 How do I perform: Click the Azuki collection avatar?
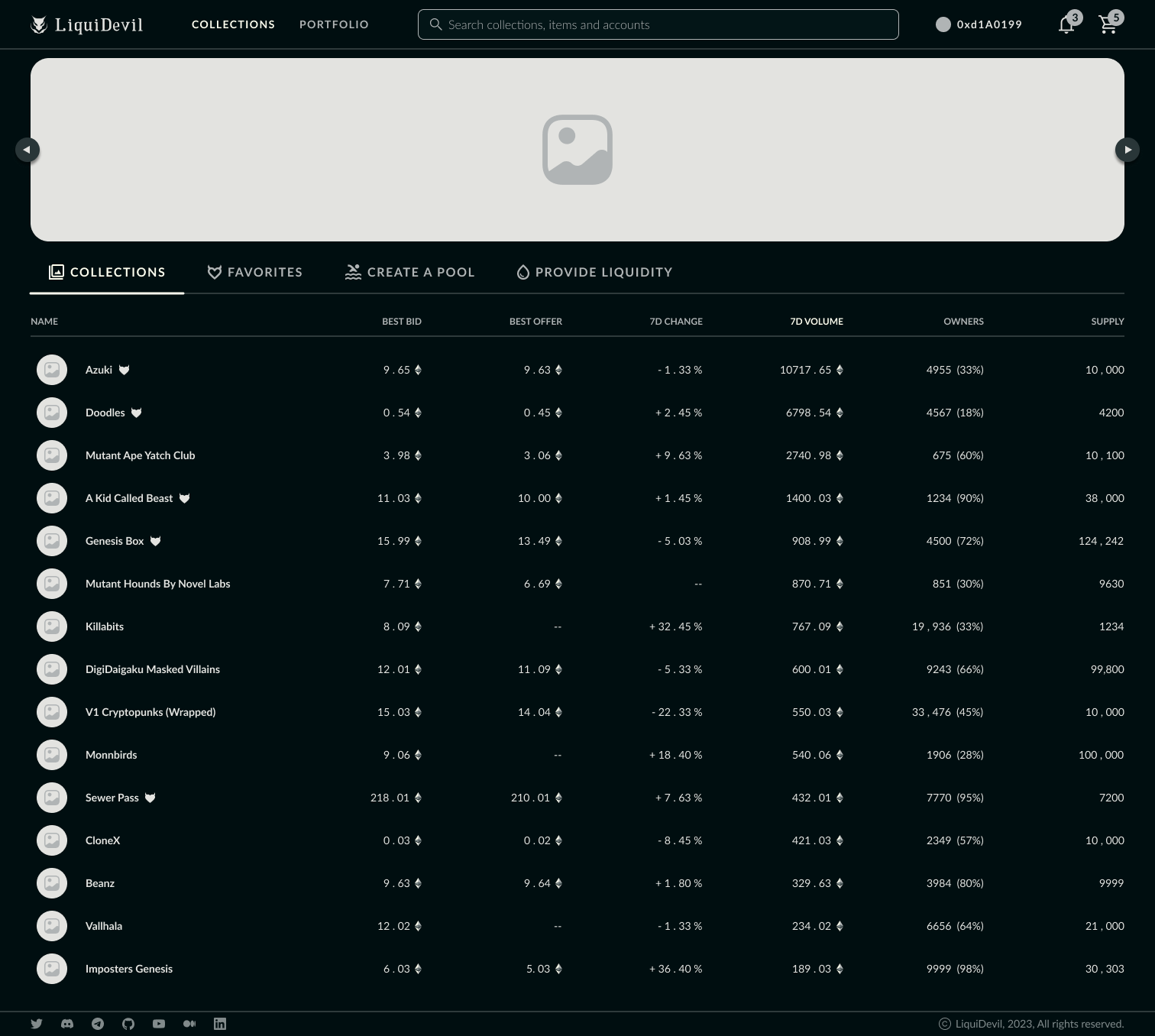pos(52,370)
